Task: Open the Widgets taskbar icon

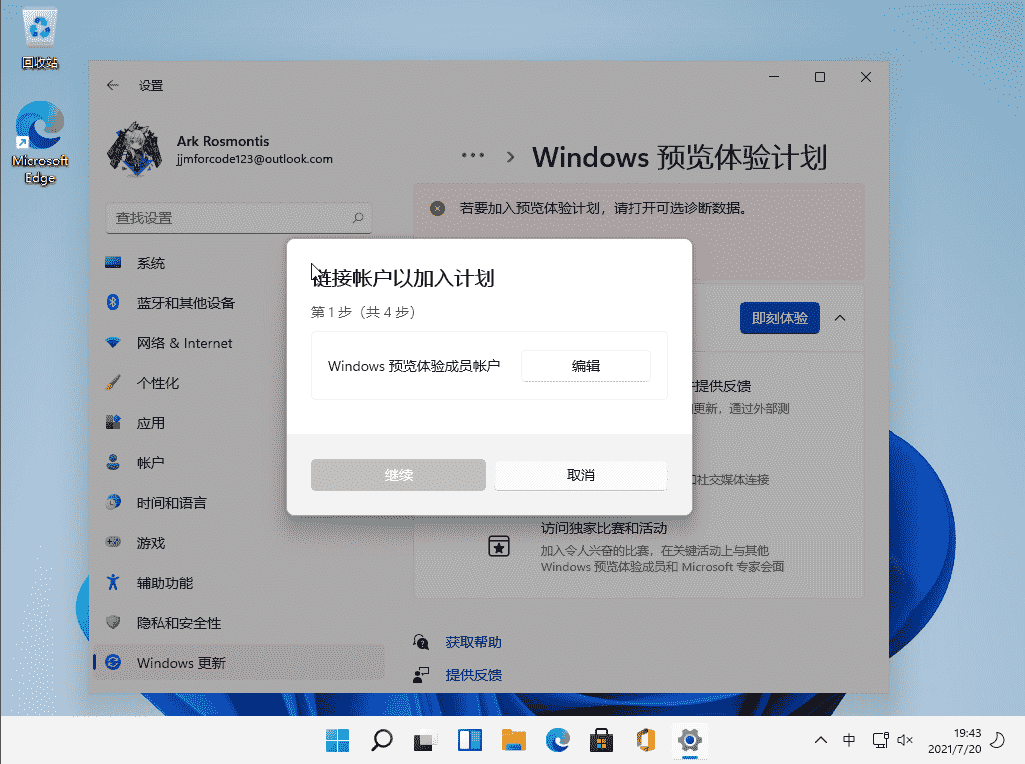Action: pyautogui.click(x=469, y=740)
